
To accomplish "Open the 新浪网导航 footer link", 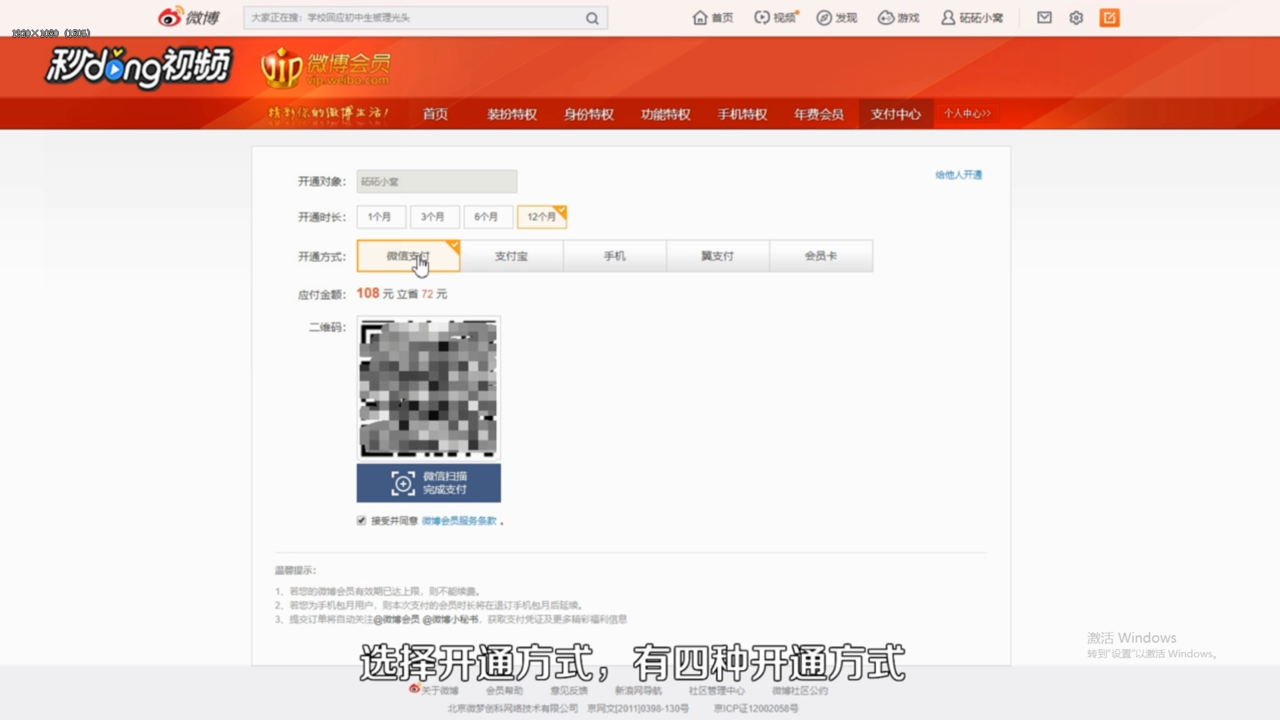I will point(638,690).
